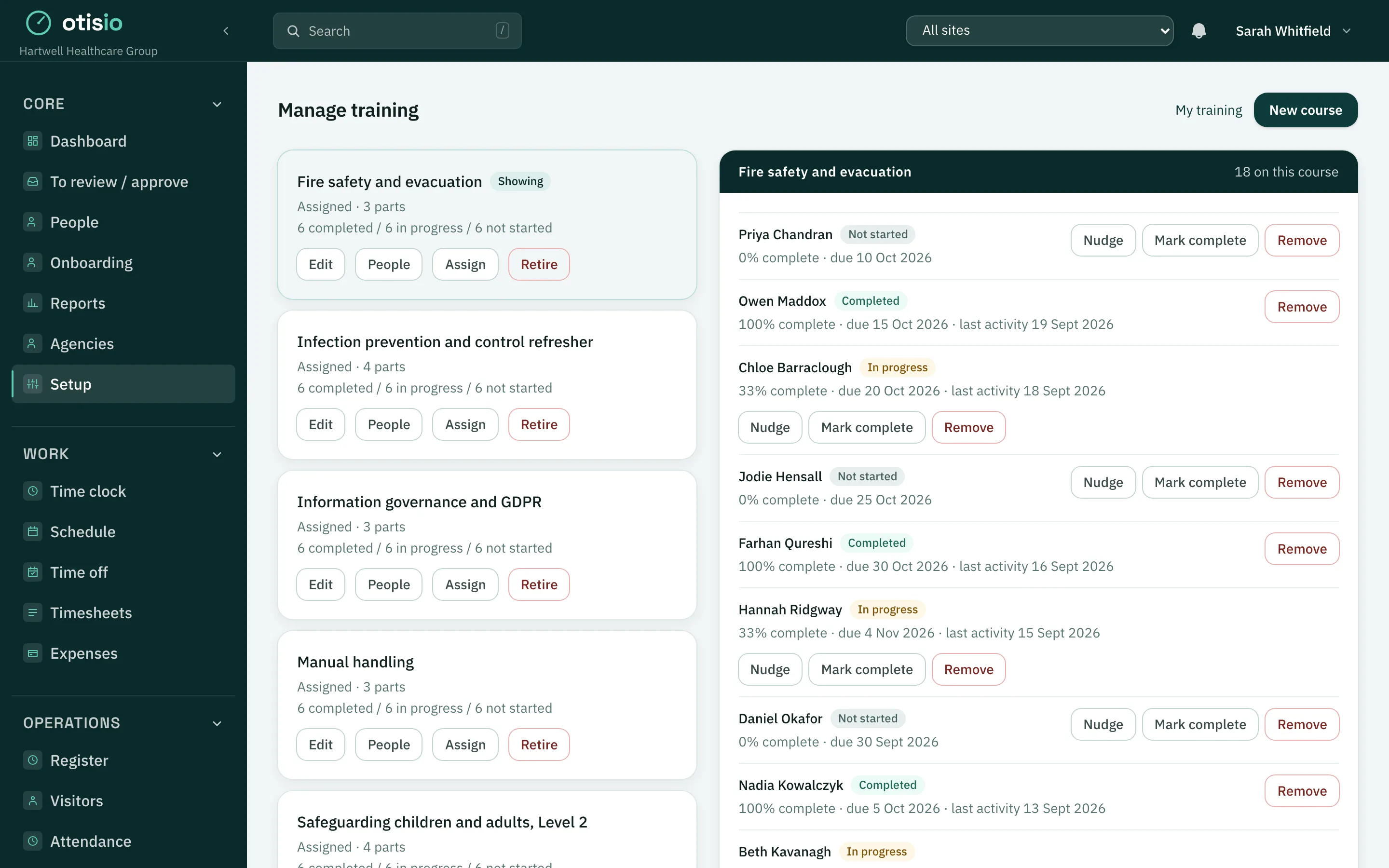Click Beth Kavanagh's In progress status

876,851
